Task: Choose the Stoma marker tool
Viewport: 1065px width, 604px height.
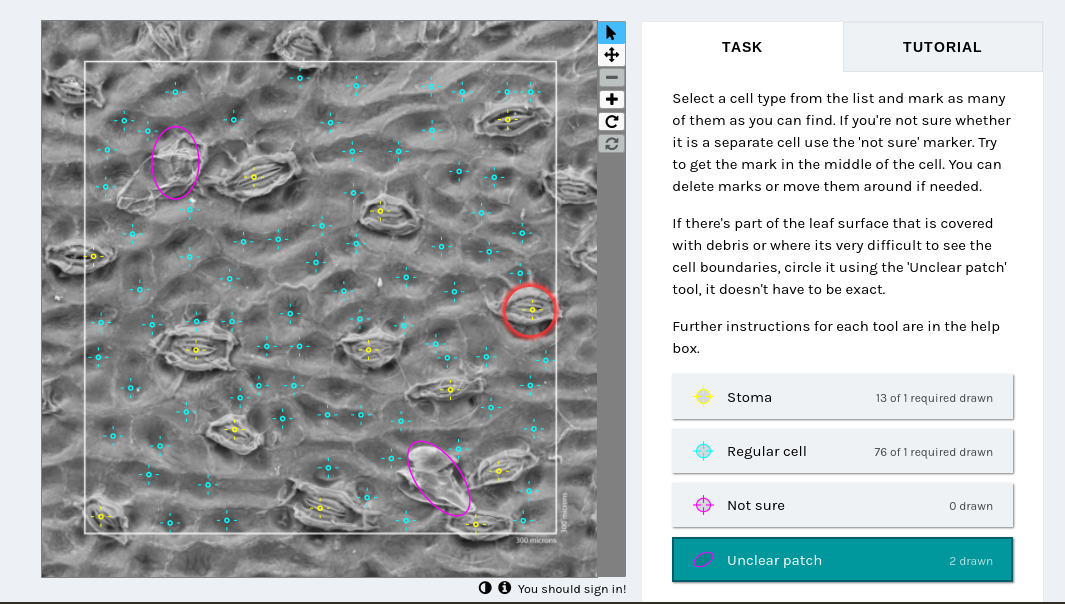Action: point(842,397)
